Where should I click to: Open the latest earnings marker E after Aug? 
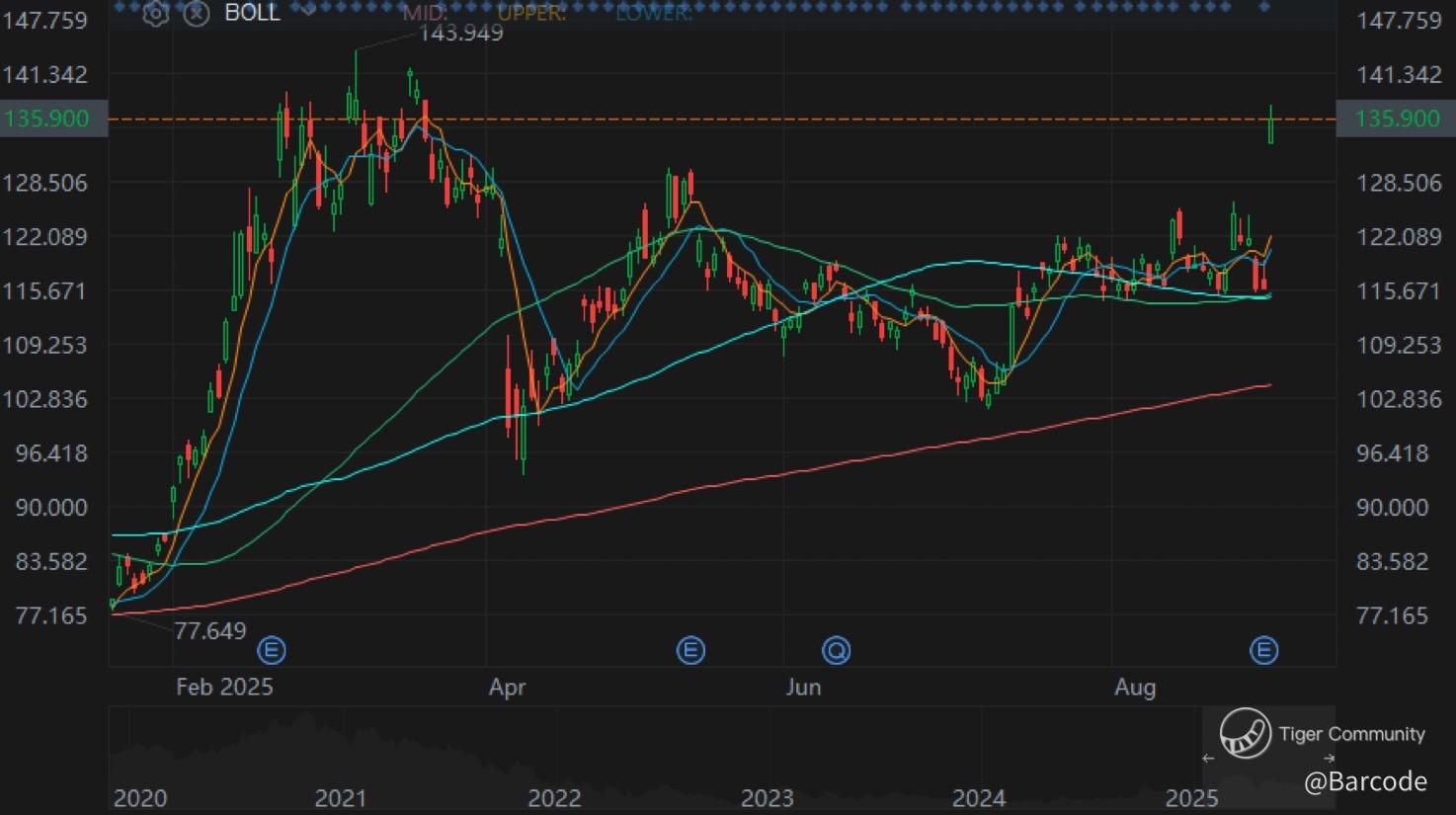pos(1264,650)
